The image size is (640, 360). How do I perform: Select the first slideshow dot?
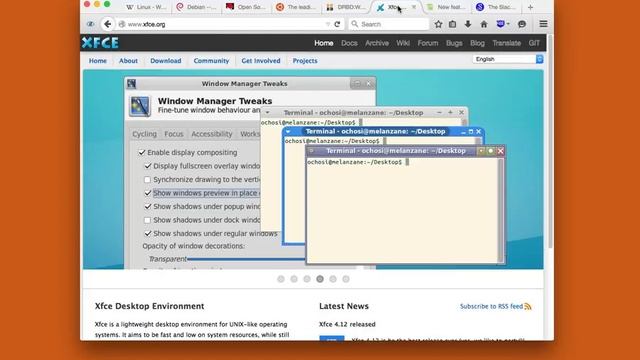[281, 279]
